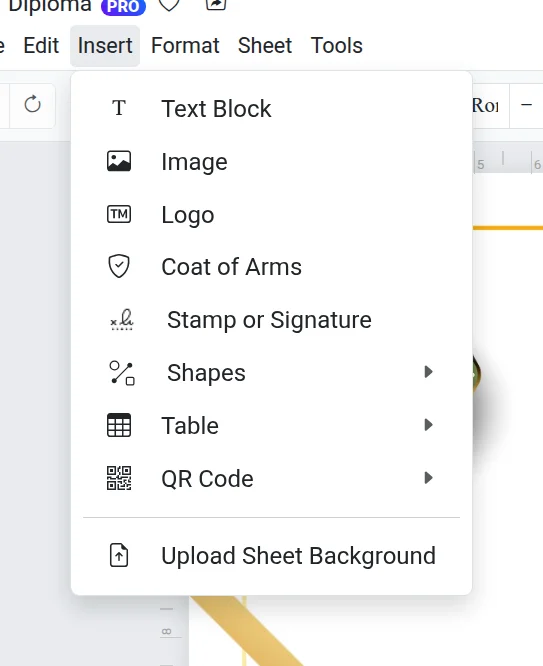Open the font name dropdown

[x=489, y=105]
